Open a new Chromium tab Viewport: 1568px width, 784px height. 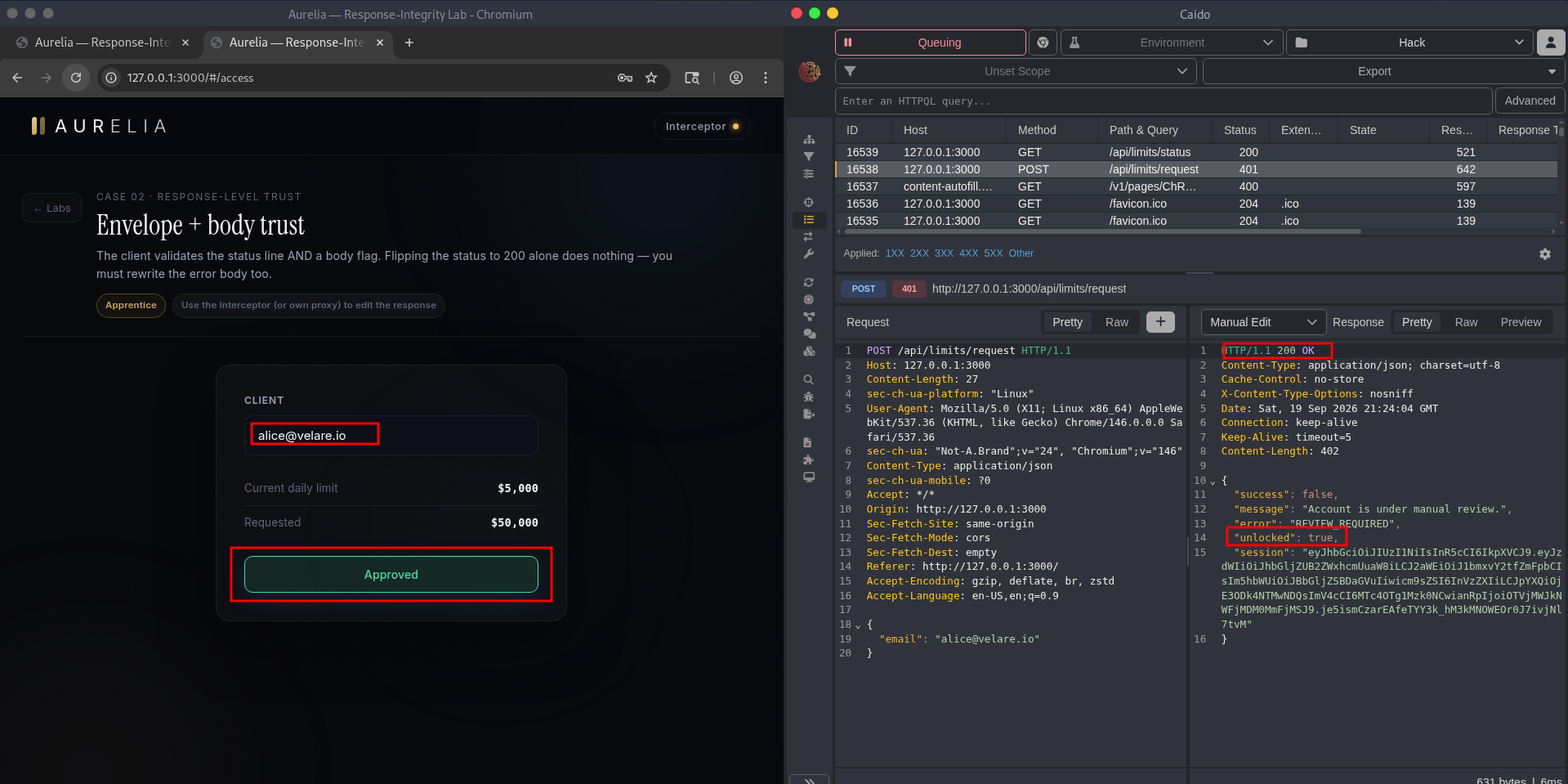pos(409,43)
